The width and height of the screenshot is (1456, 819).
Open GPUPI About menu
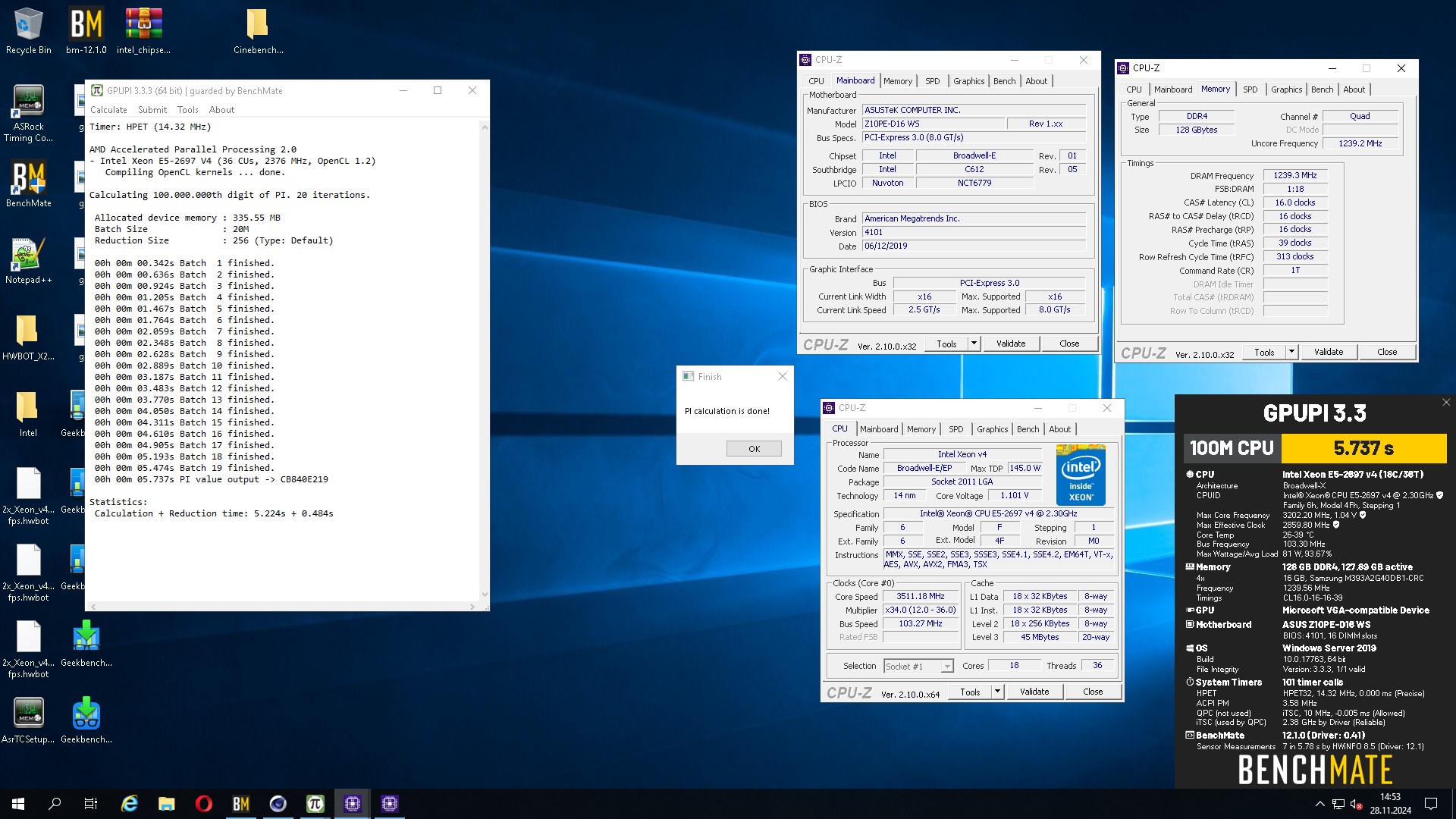click(222, 110)
